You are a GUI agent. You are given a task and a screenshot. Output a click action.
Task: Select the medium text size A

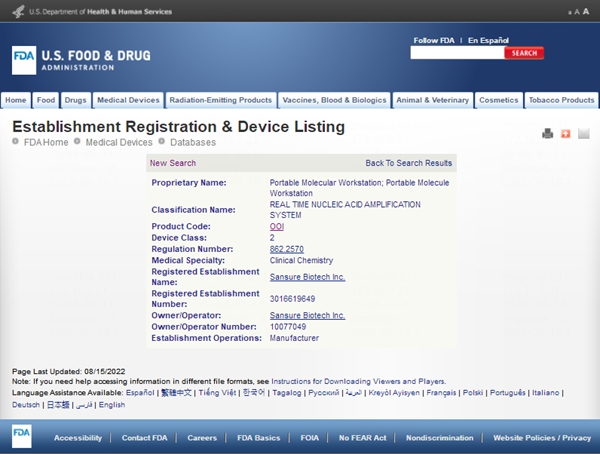point(577,12)
